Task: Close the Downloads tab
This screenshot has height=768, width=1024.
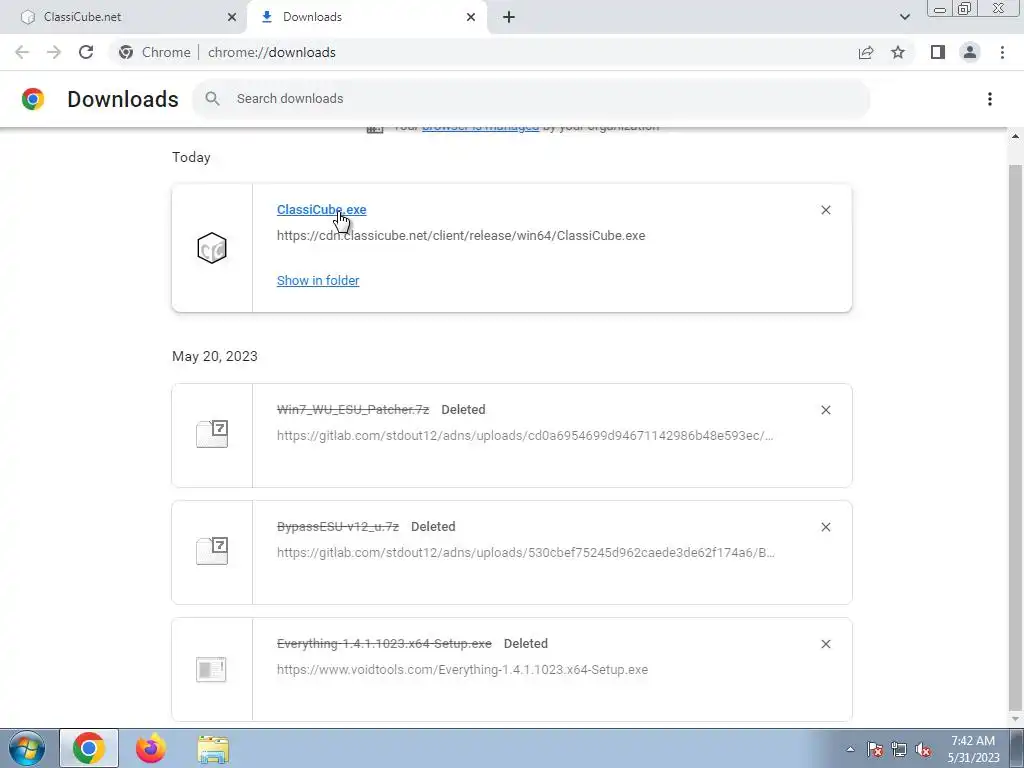Action: (x=471, y=17)
